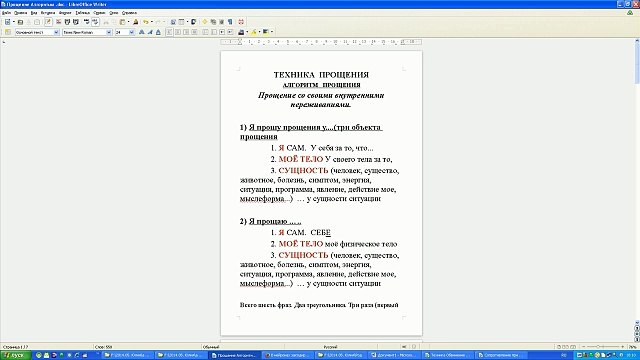The image size is (640, 360).
Task: Open the Таблица menu
Action: pyautogui.click(x=82, y=13)
